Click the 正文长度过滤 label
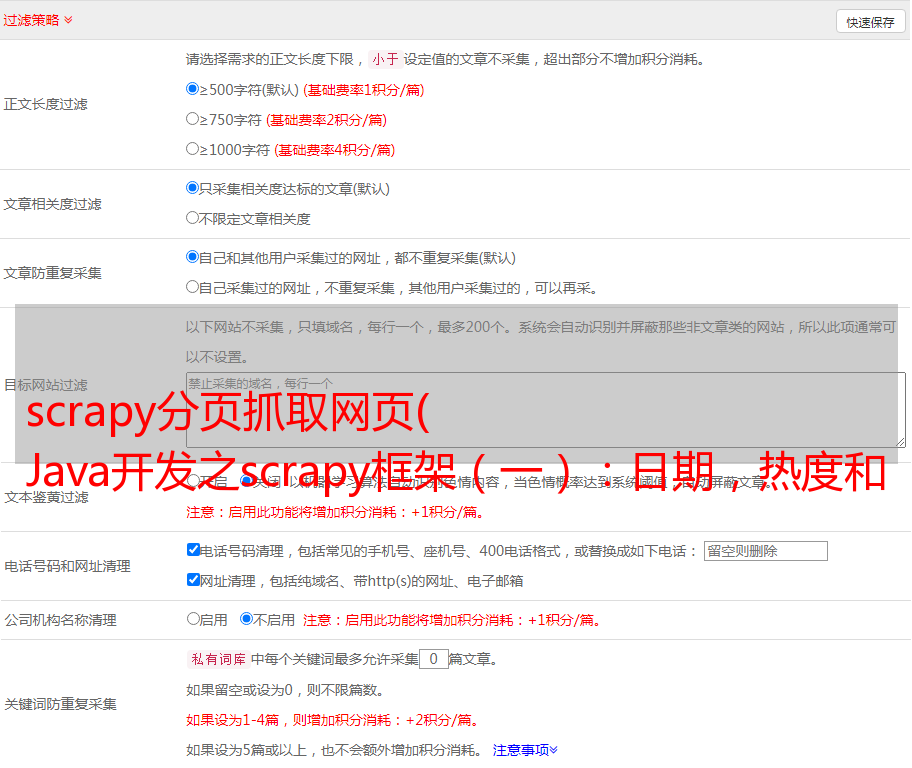912x768 pixels. (46, 105)
